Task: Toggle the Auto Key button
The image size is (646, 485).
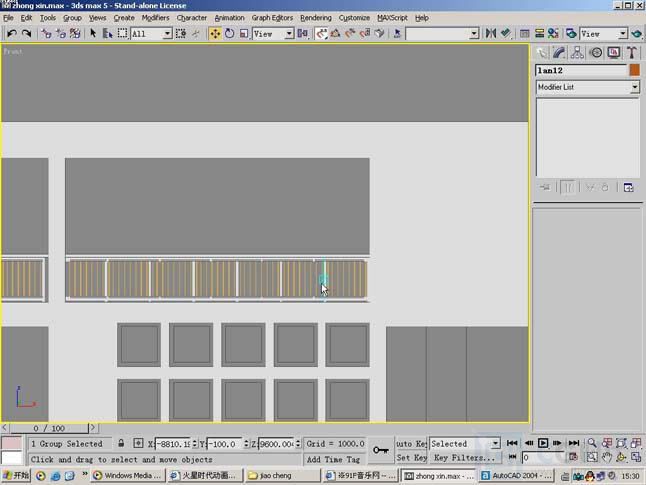Action: pyautogui.click(x=411, y=443)
